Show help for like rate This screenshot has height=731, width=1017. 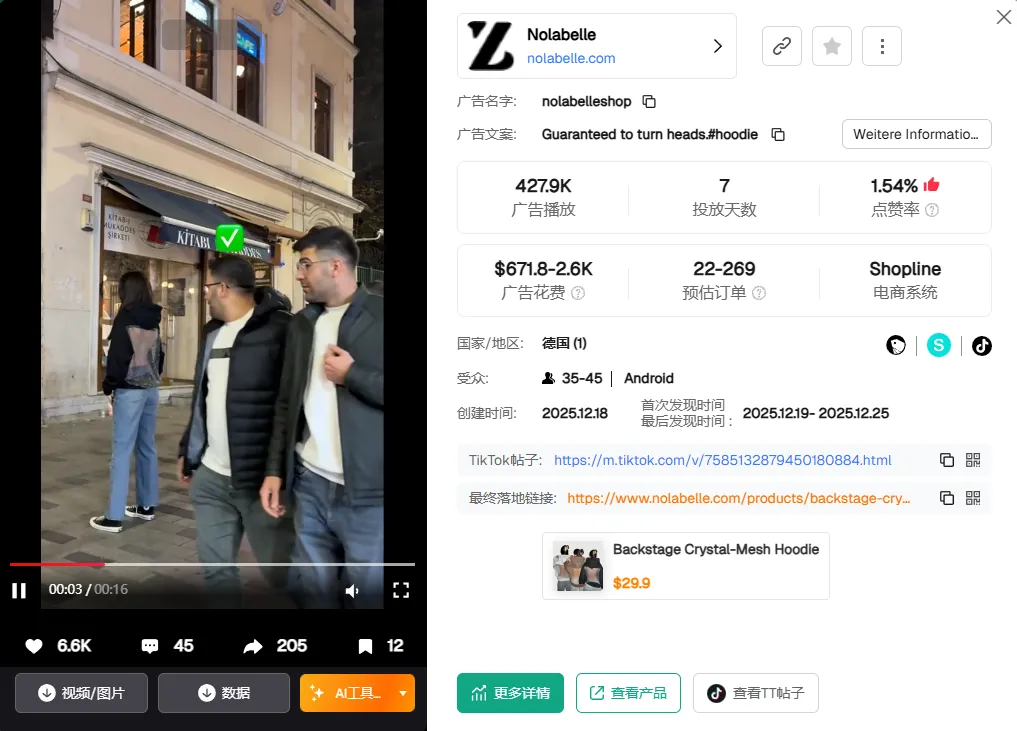[931, 210]
